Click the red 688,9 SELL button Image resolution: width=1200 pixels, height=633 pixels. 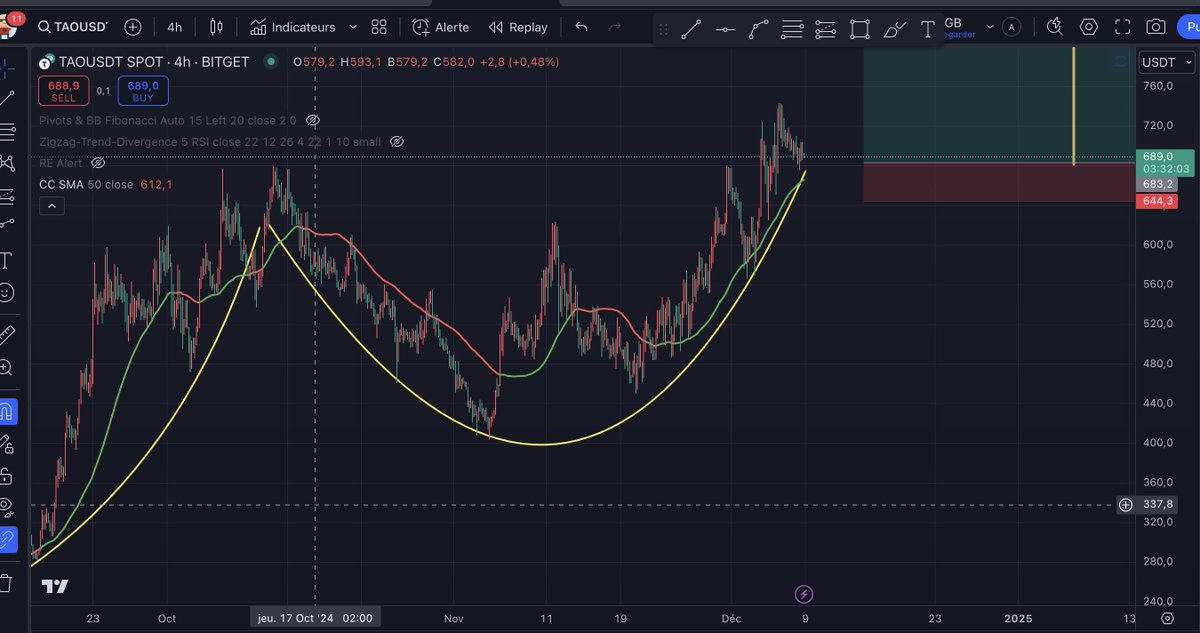[64, 91]
